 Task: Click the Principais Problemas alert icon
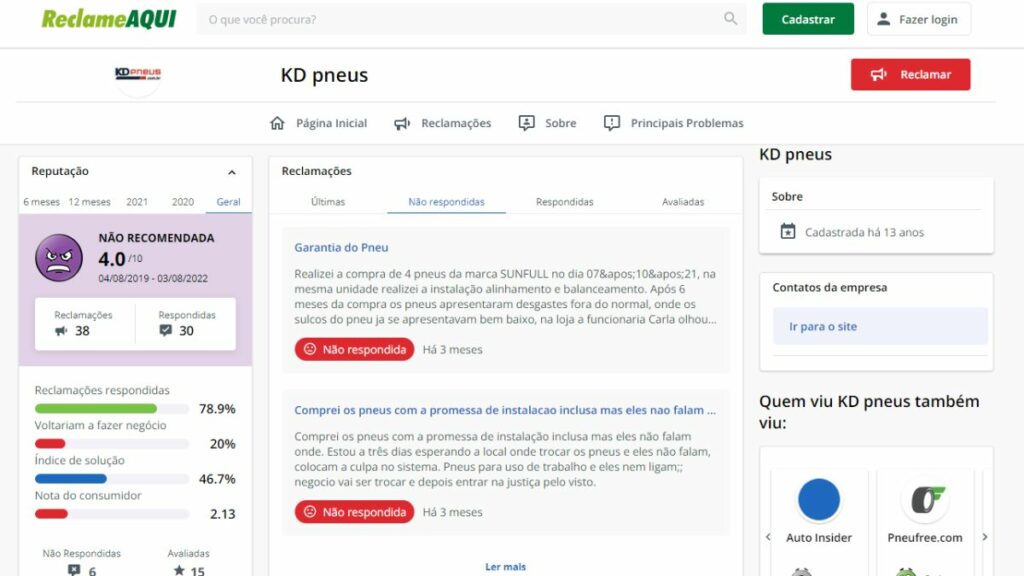612,123
